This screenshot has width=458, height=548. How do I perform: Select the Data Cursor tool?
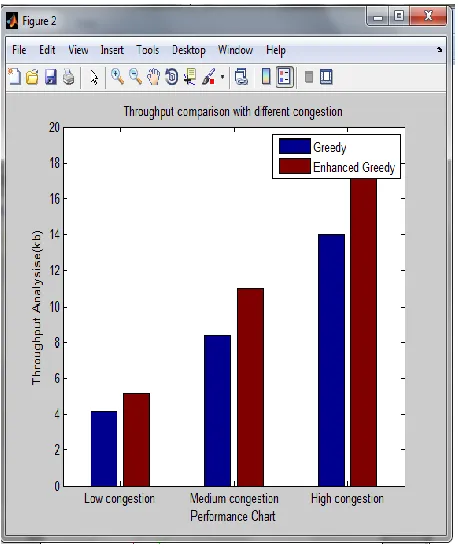pyautogui.click(x=190, y=77)
